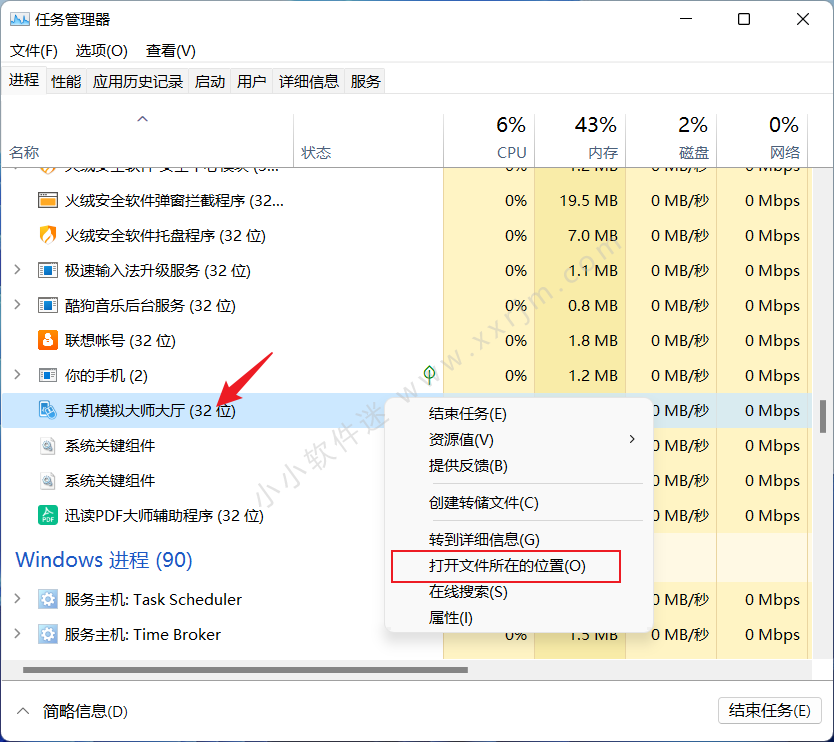This screenshot has width=834, height=742.
Task: Select the 手机模拟大师大厅 (32 位) row name
Action: click(150, 411)
